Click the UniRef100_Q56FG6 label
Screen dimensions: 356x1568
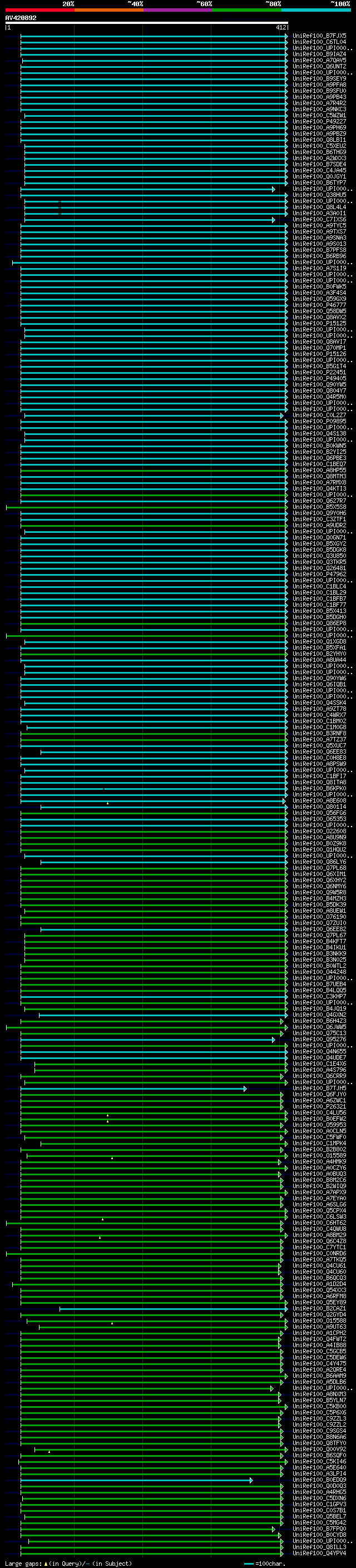pyautogui.click(x=319, y=813)
